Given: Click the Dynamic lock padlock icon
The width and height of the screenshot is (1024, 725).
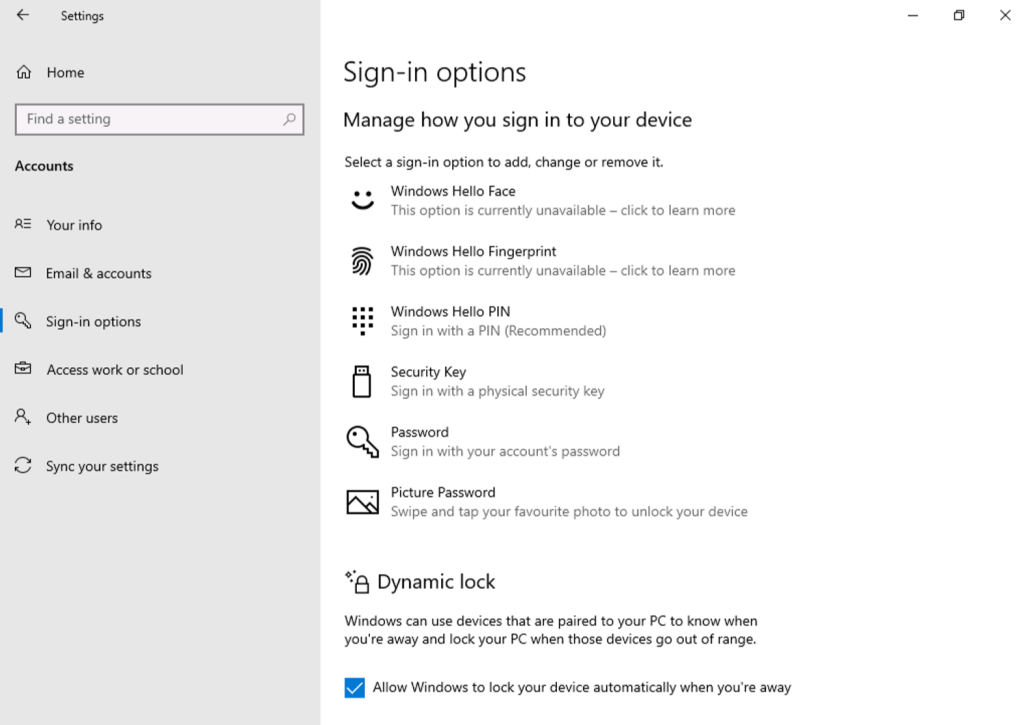Looking at the screenshot, I should [357, 581].
